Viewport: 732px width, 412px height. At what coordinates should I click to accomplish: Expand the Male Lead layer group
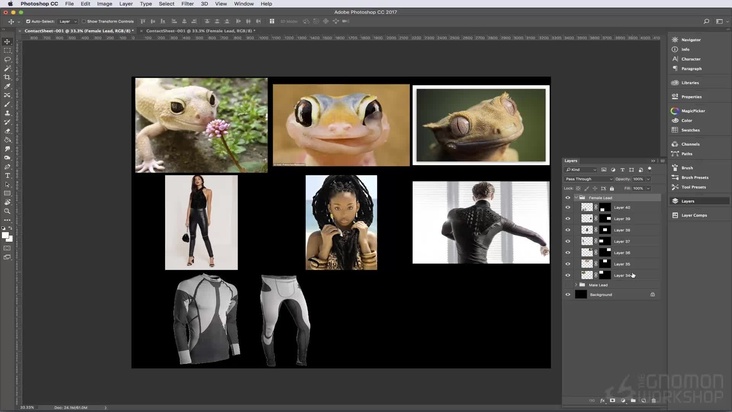pyautogui.click(x=574, y=285)
